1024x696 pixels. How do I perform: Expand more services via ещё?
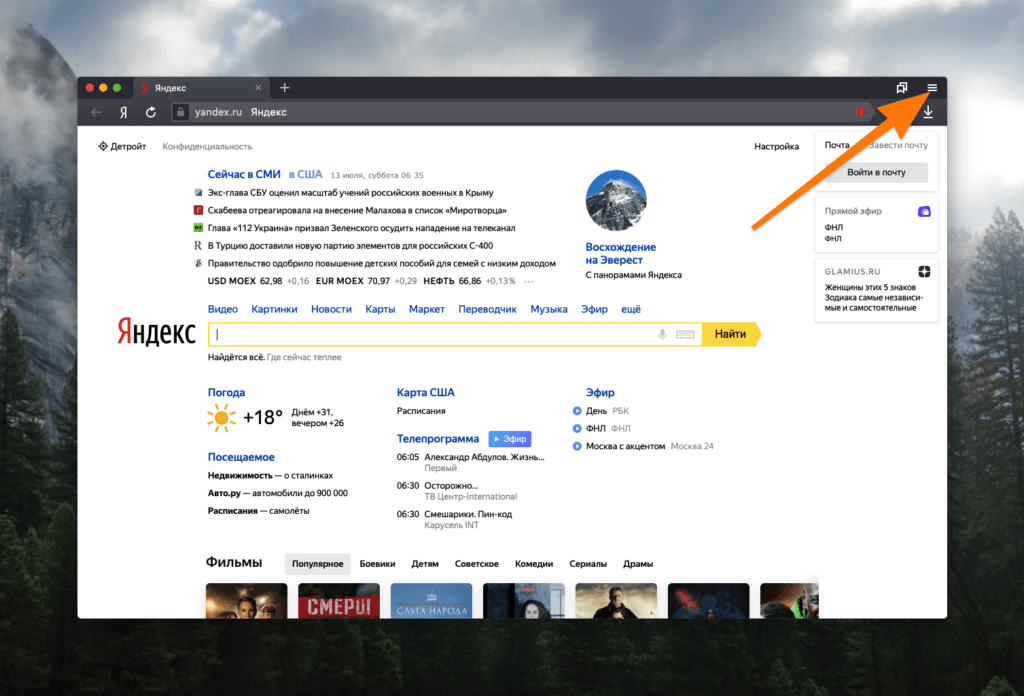point(630,309)
